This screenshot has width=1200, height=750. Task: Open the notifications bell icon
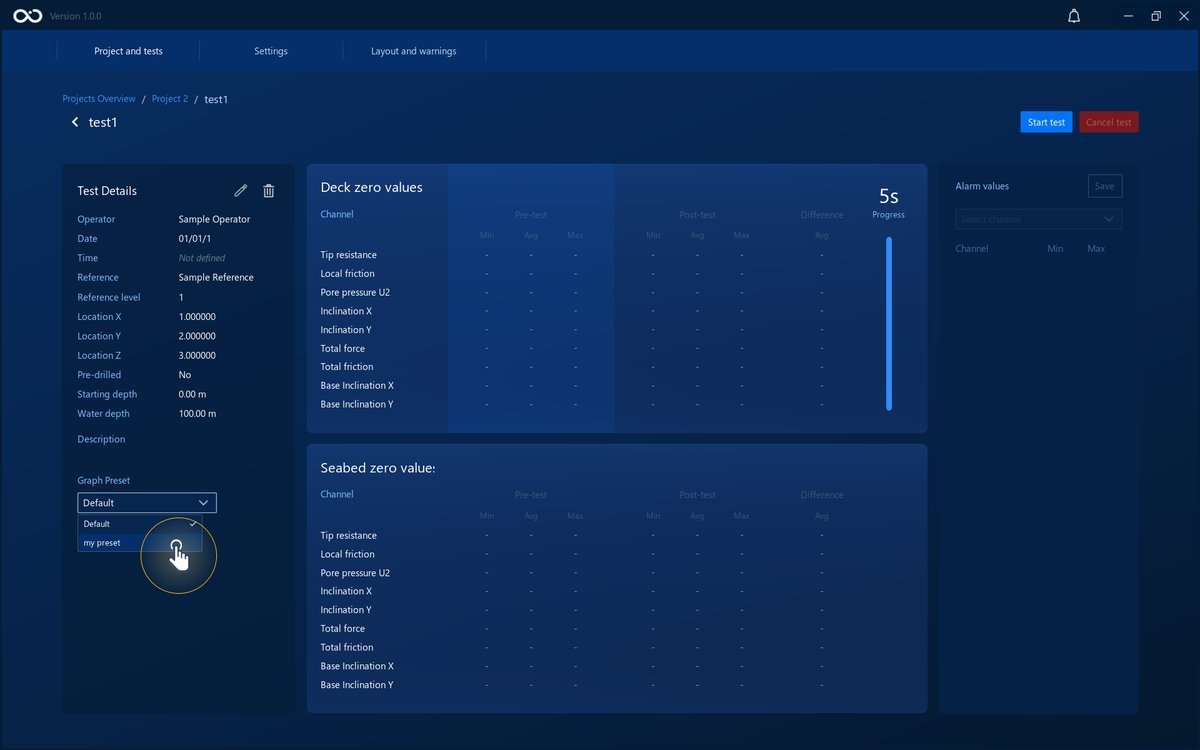[x=1074, y=16]
